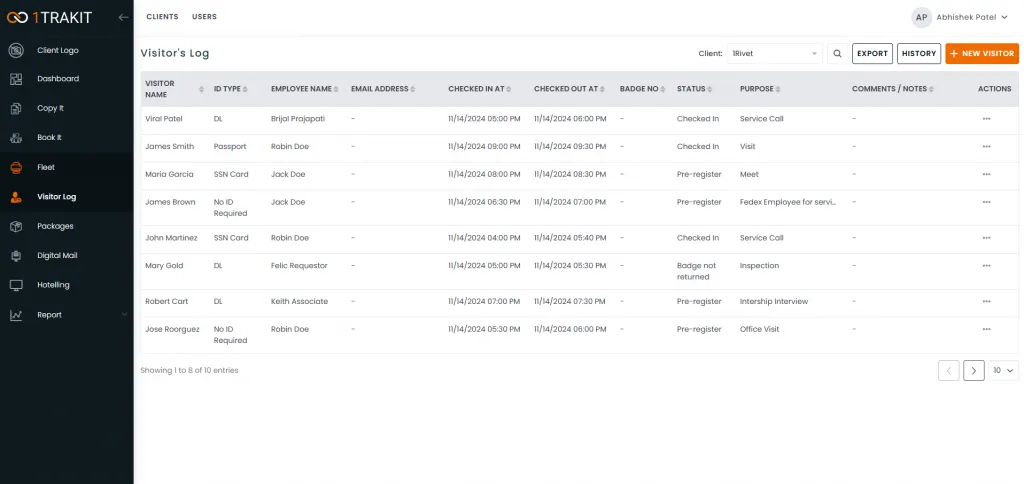
Task: Click the New Visitor button
Action: point(982,54)
